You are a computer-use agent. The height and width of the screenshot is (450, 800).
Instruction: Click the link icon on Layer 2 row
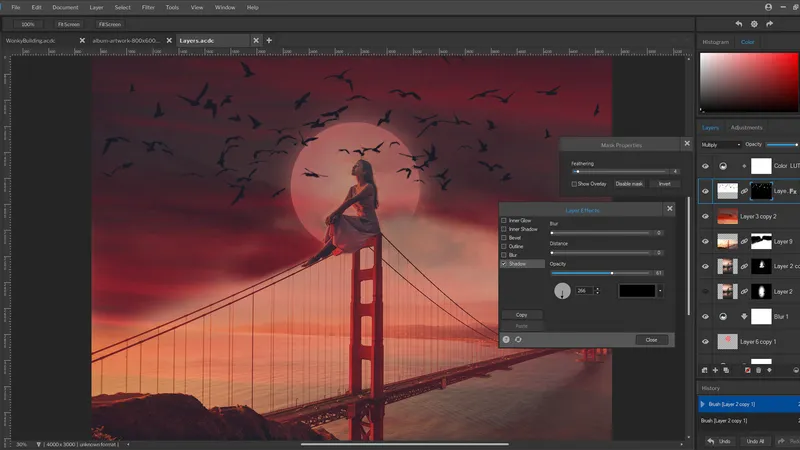click(x=744, y=291)
